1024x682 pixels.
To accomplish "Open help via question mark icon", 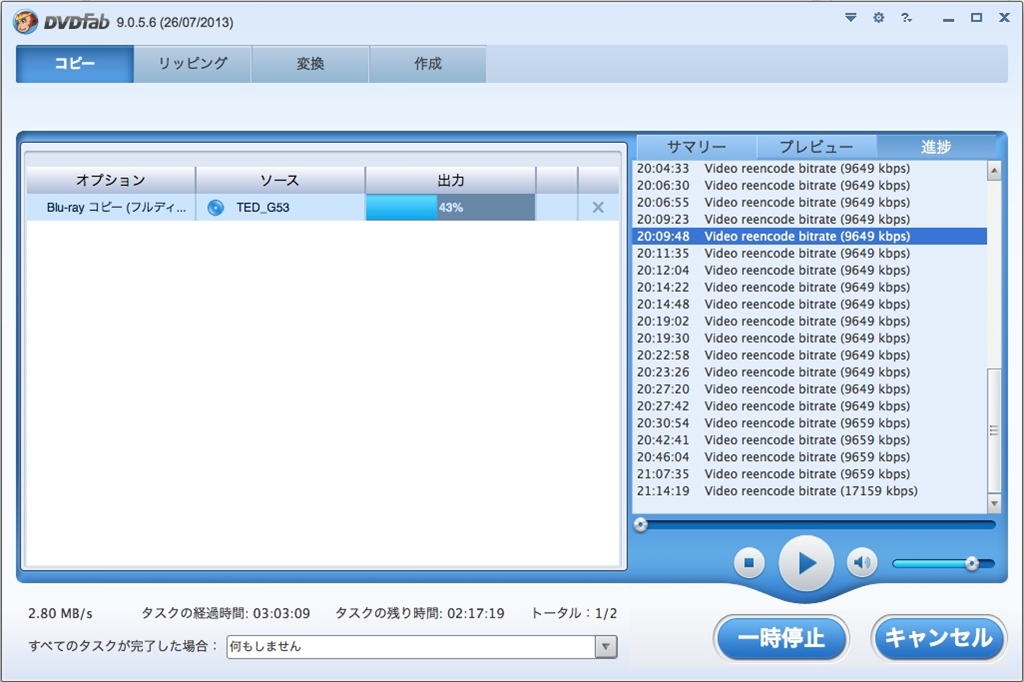I will (x=906, y=18).
